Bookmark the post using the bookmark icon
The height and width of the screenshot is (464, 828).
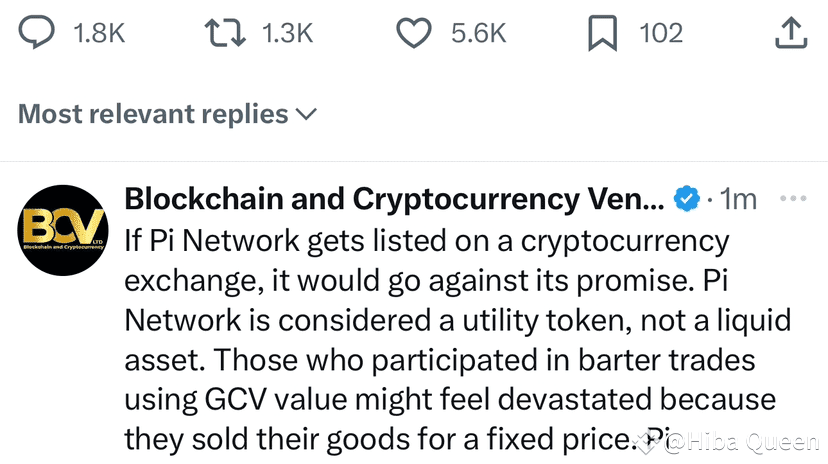point(600,34)
